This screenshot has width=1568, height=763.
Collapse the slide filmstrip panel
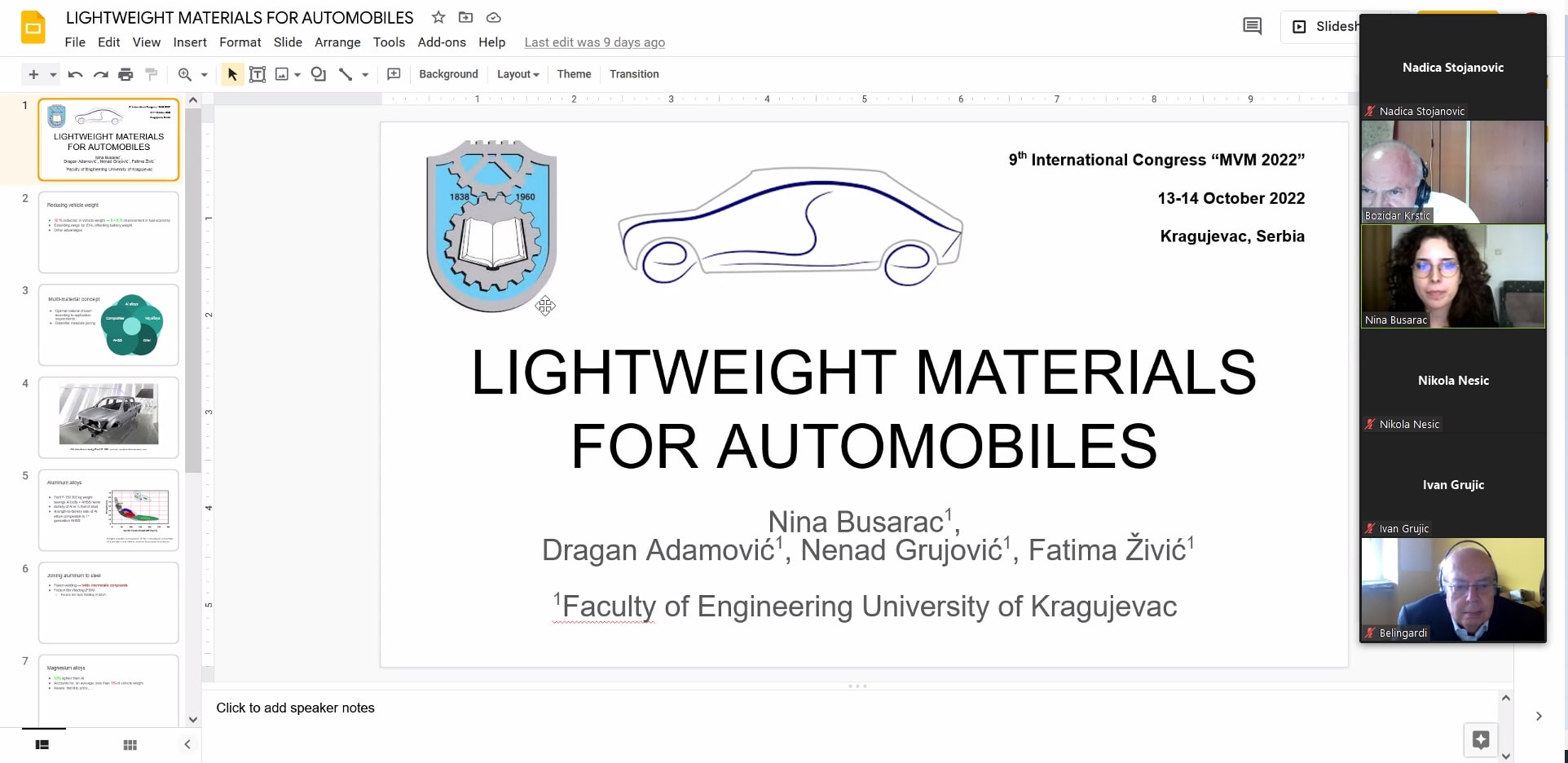tap(187, 744)
